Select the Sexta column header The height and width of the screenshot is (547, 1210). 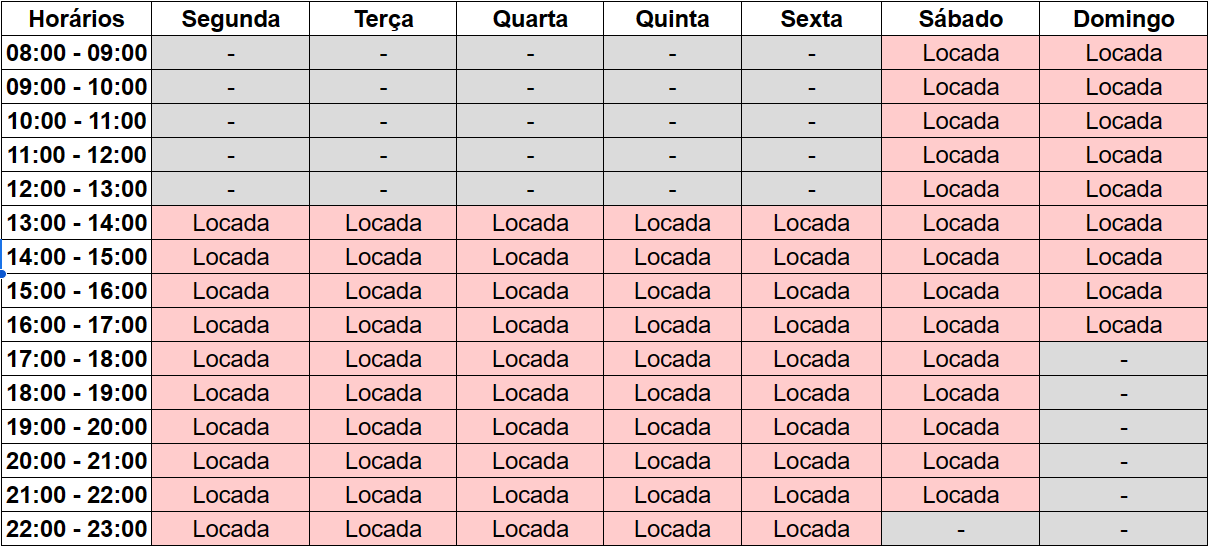[x=811, y=19]
